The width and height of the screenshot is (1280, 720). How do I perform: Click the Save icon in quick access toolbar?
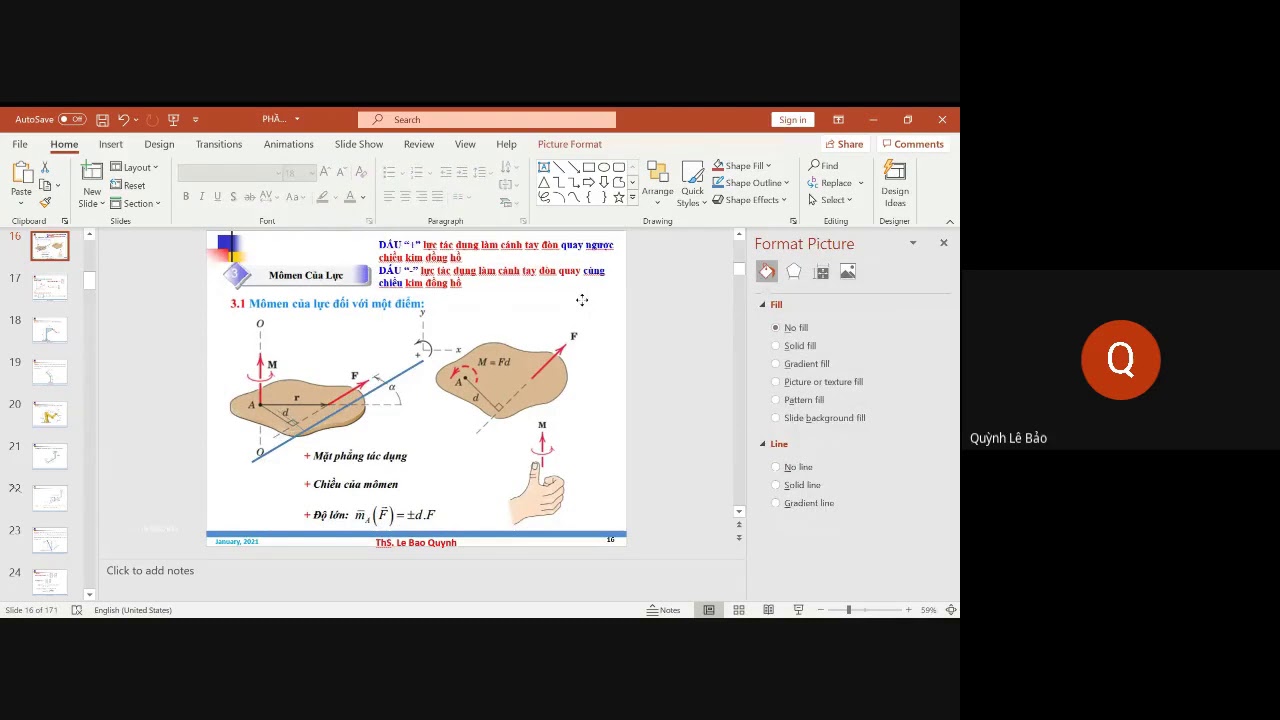[102, 120]
